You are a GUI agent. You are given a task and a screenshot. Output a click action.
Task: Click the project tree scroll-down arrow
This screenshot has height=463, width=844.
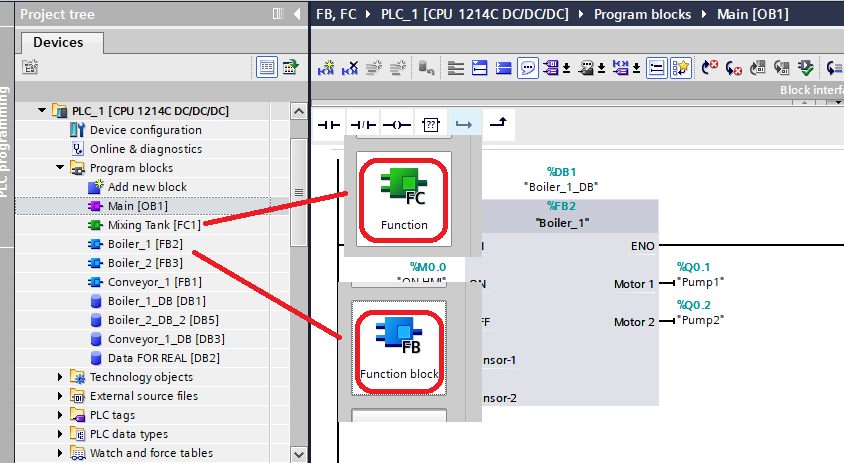pos(299,454)
